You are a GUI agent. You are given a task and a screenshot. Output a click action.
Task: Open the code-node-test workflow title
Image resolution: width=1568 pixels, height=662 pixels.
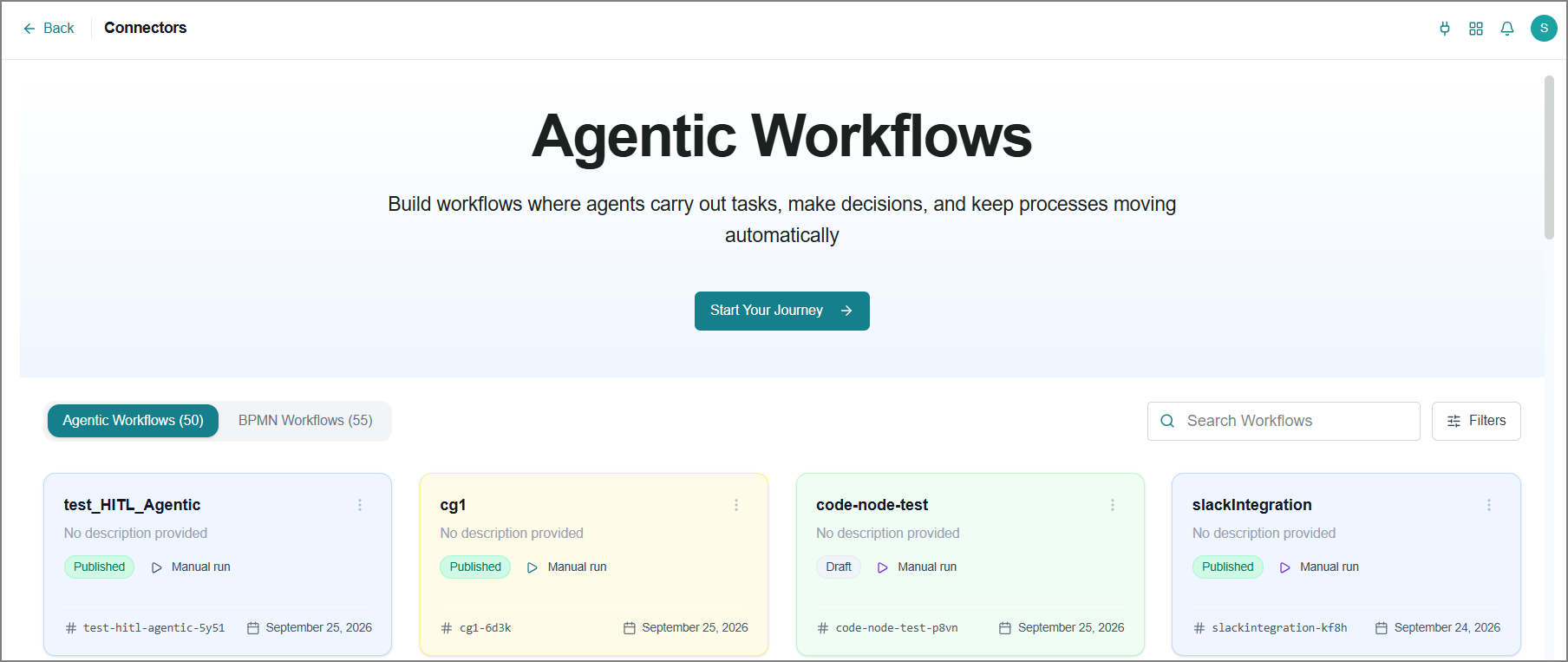pos(872,505)
